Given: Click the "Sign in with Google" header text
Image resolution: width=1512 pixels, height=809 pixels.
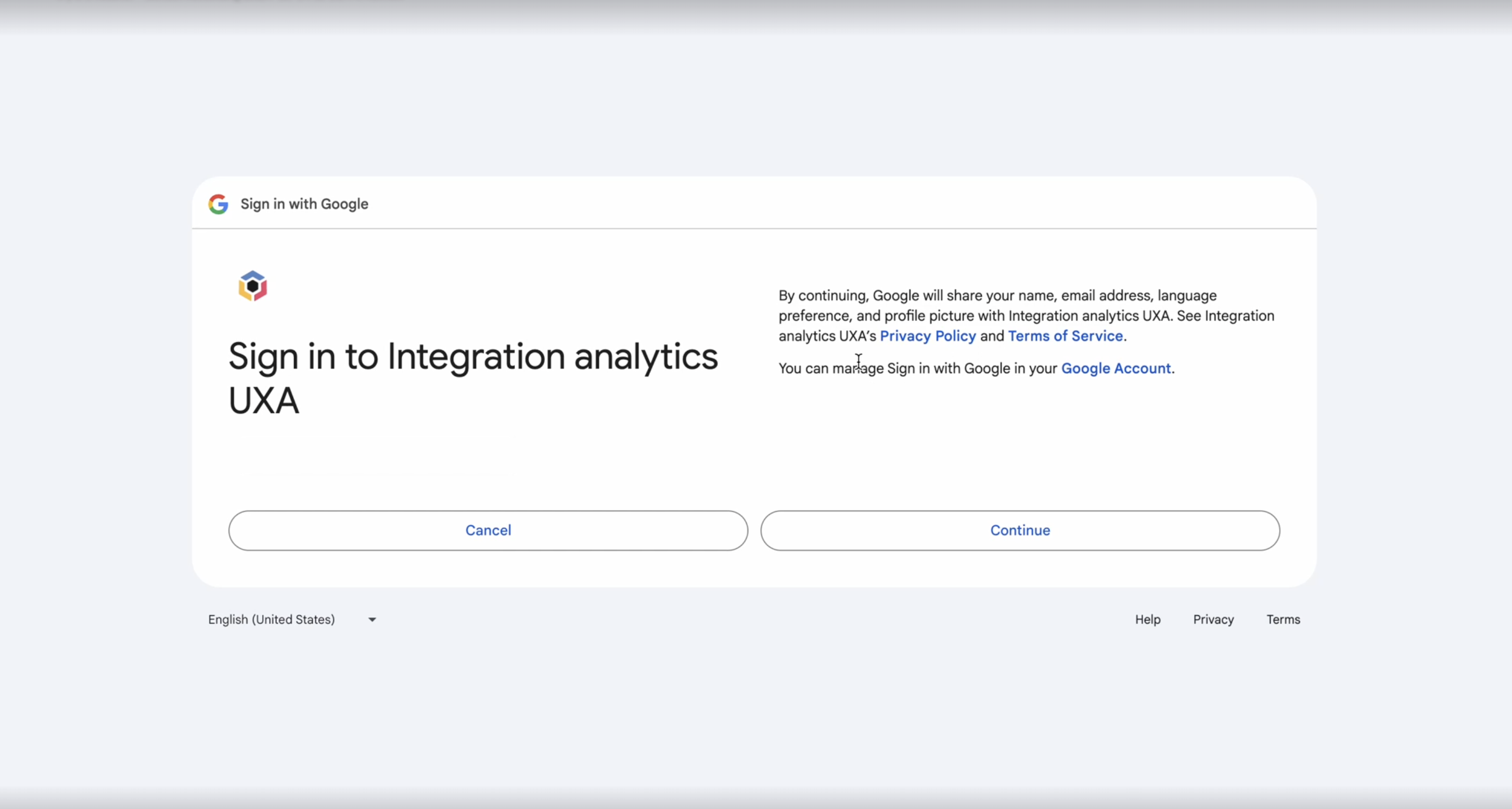Looking at the screenshot, I should [x=304, y=204].
